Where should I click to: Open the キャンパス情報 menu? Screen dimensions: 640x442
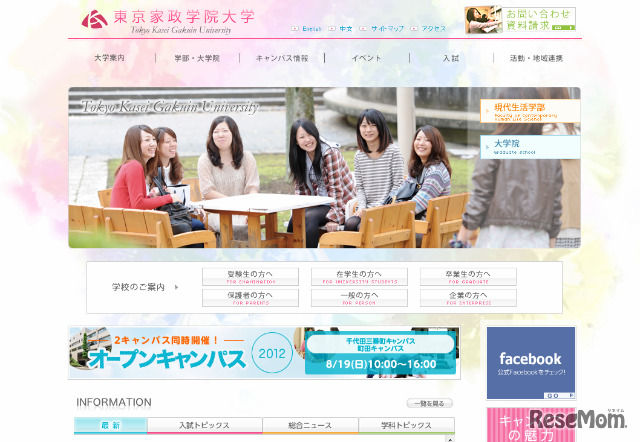click(x=282, y=58)
